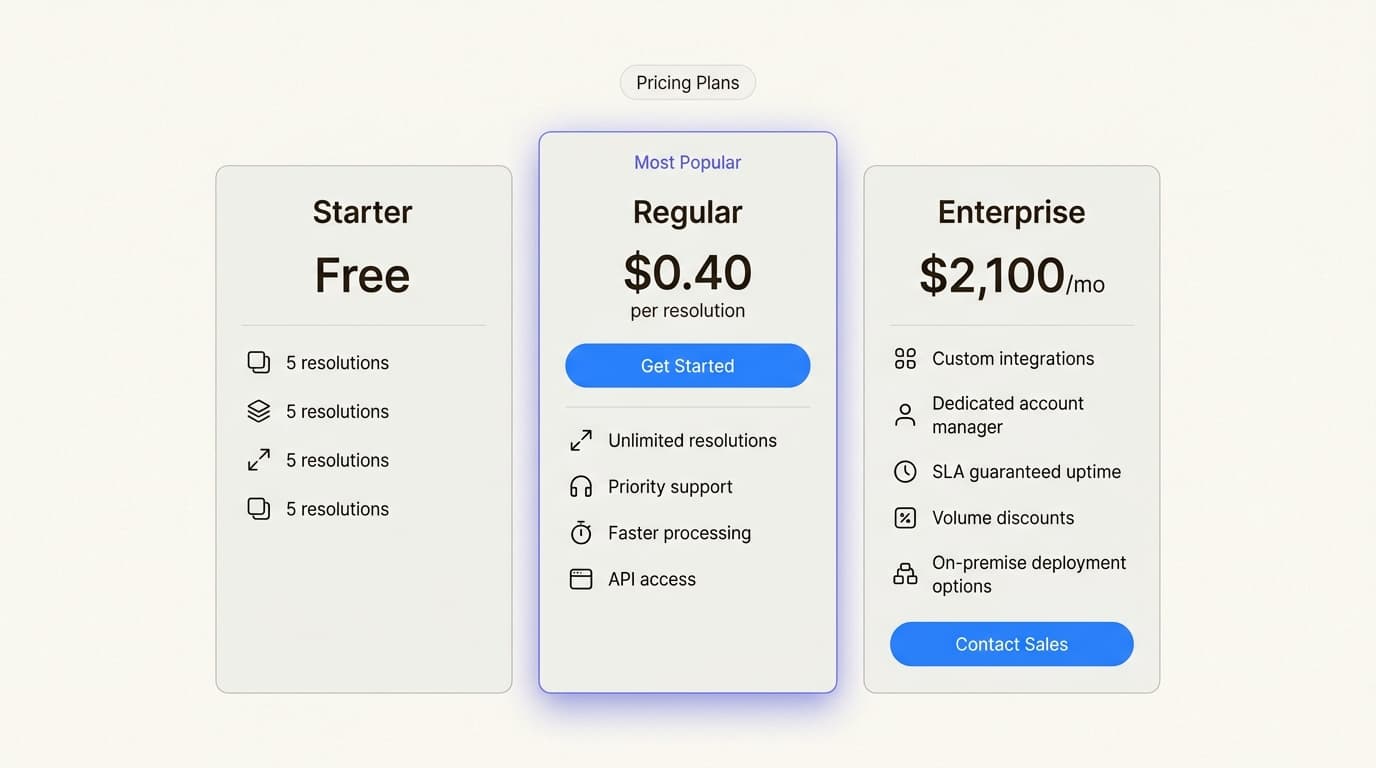Image resolution: width=1376 pixels, height=768 pixels.
Task: Click the copy icon on last Starter feature
Action: pyautogui.click(x=258, y=508)
